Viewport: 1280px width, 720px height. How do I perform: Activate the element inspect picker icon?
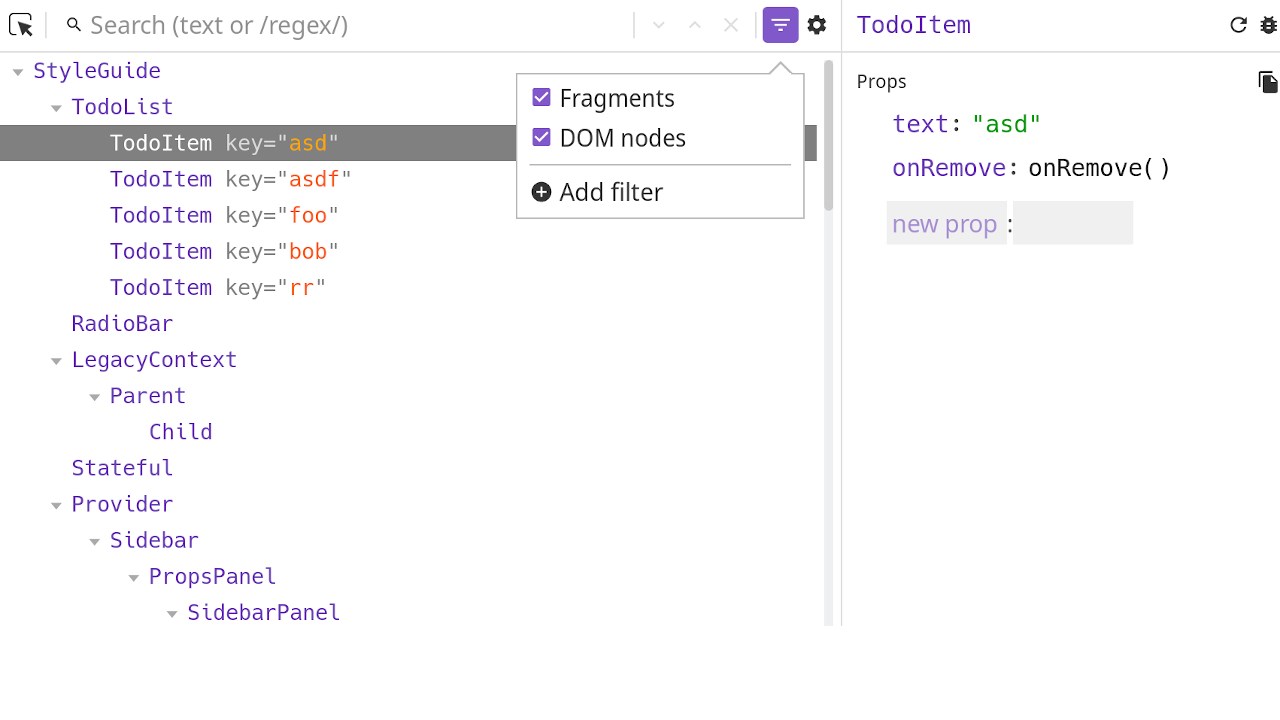click(x=20, y=25)
